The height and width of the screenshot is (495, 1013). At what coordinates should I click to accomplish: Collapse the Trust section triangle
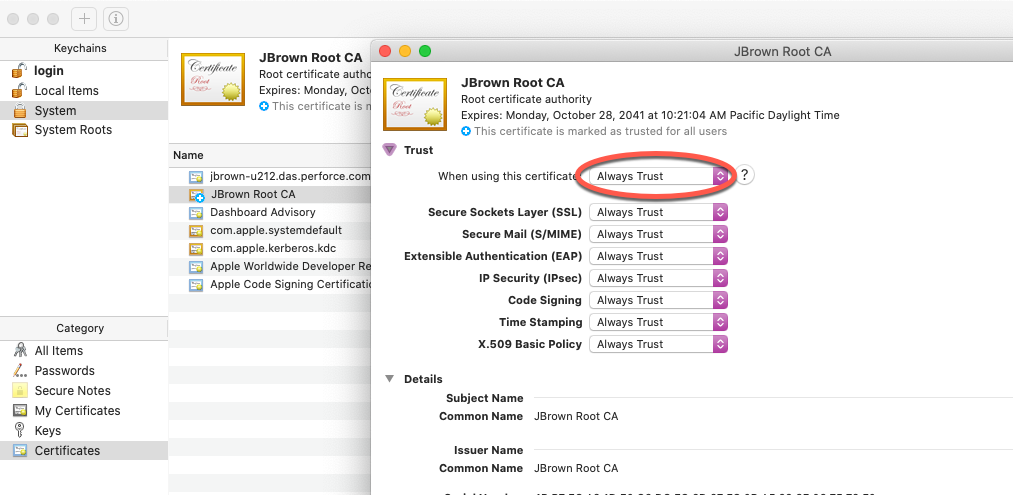389,150
